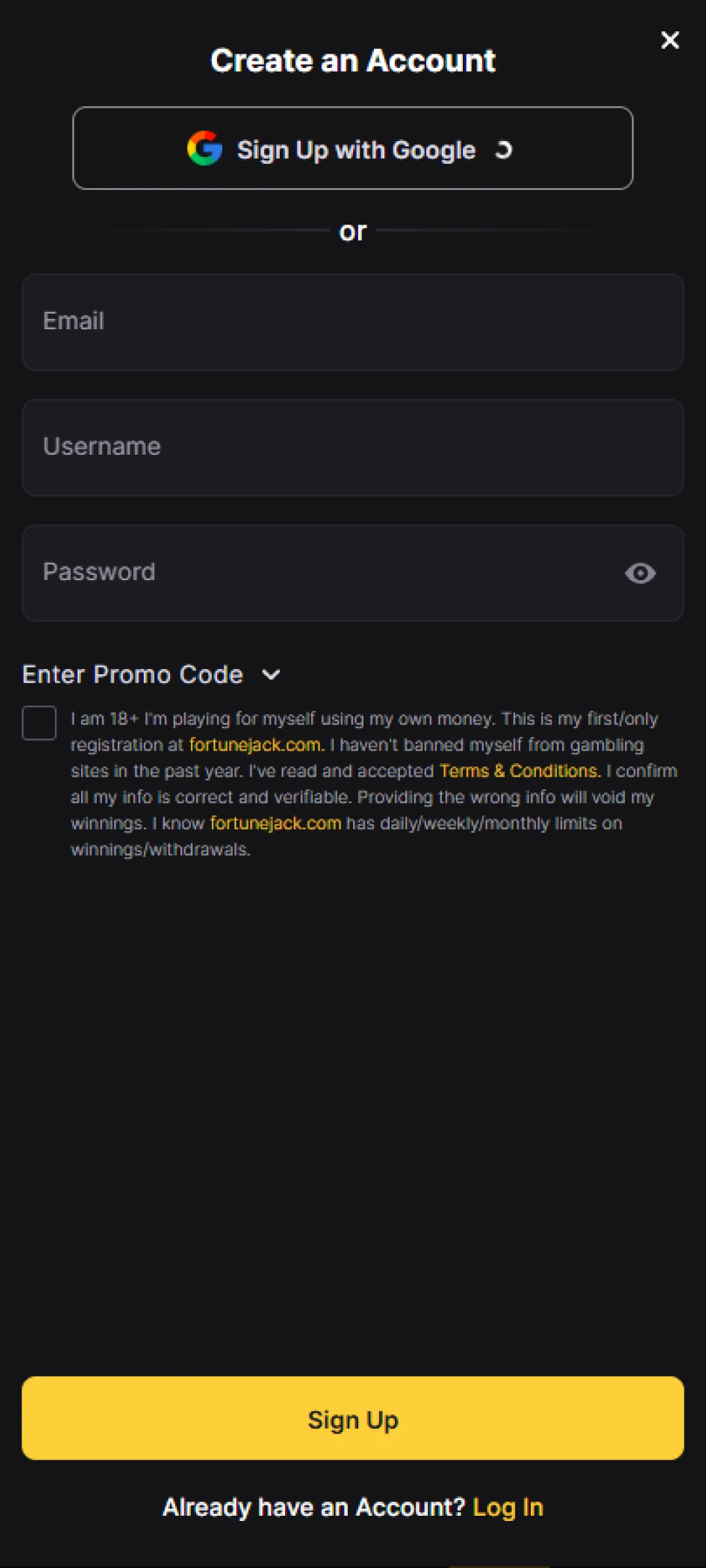Viewport: 706px width, 1568px height.
Task: Click 'Already have an Account?' text
Action: coord(313,1507)
